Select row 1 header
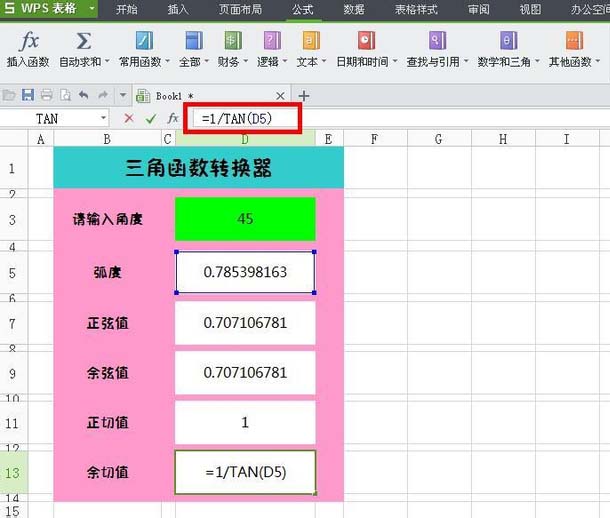Screen dimensions: 610x518 (13, 168)
